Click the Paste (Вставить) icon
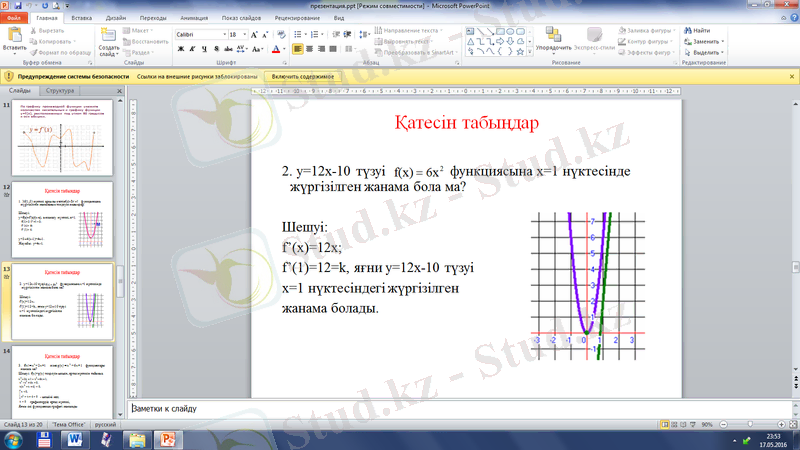Screen dimensions: 800x450 click(15, 38)
